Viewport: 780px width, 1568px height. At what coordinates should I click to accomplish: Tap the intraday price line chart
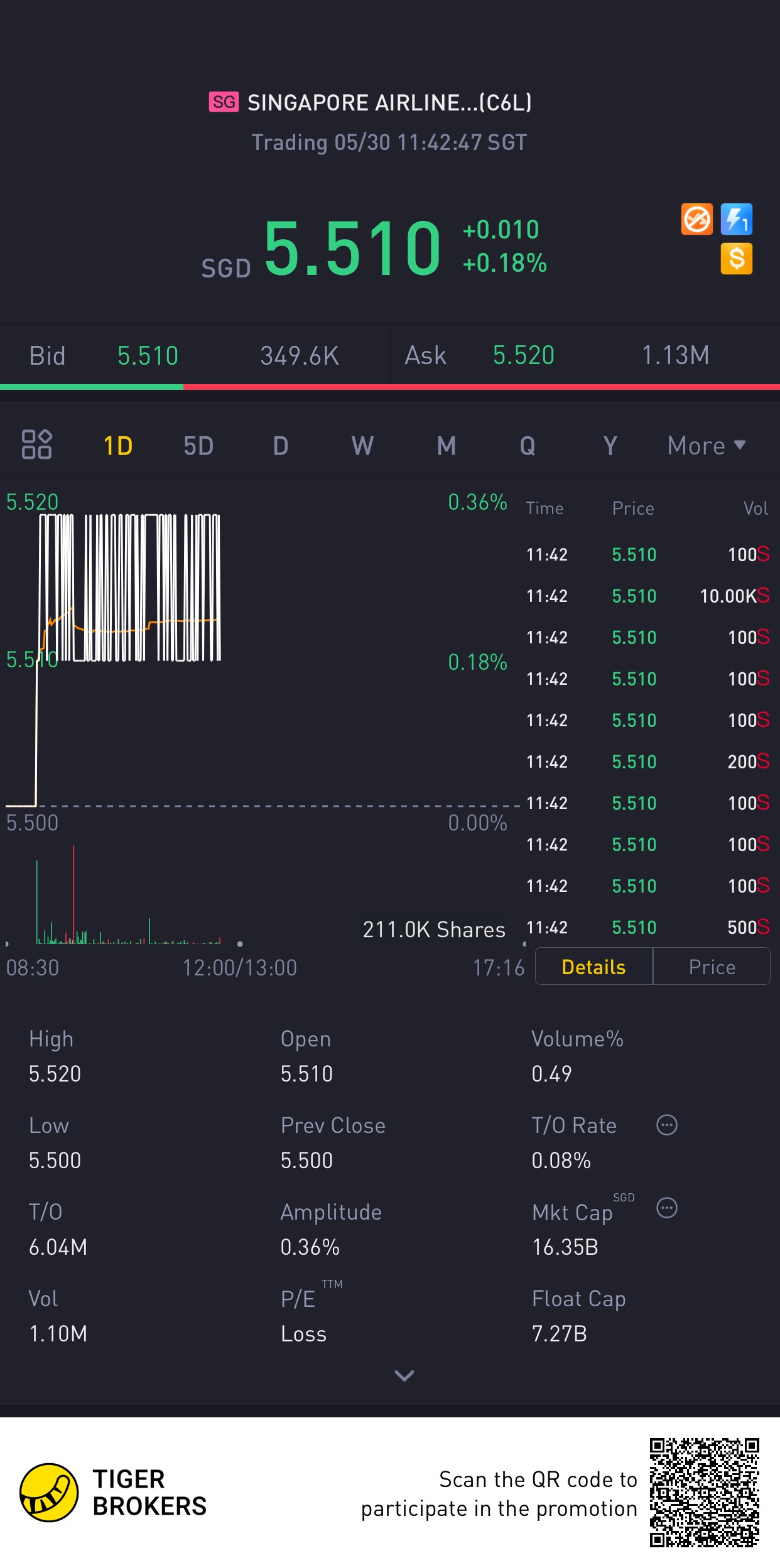click(x=263, y=659)
